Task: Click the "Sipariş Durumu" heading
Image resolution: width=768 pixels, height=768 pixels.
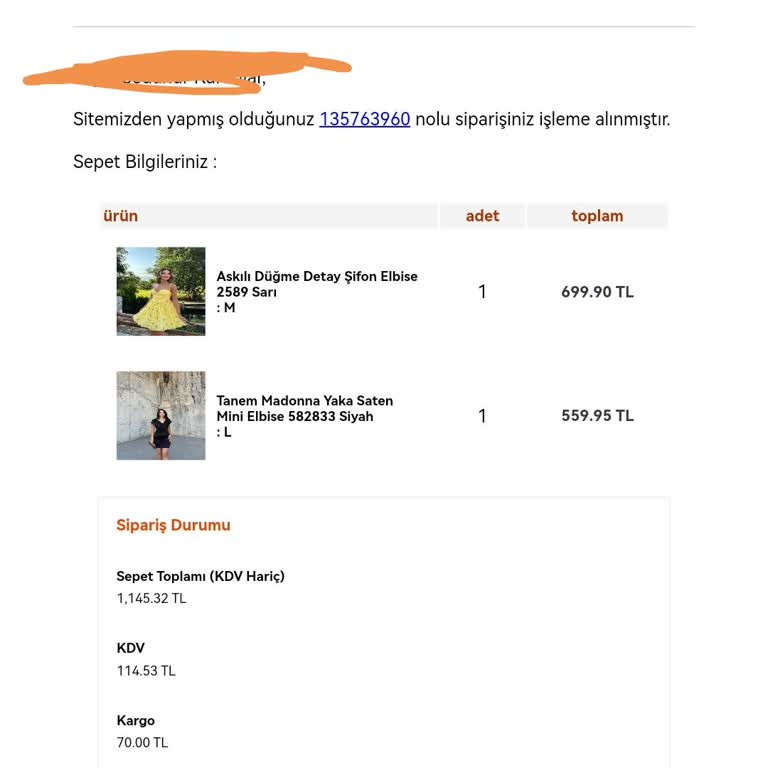Action: pyautogui.click(x=173, y=525)
